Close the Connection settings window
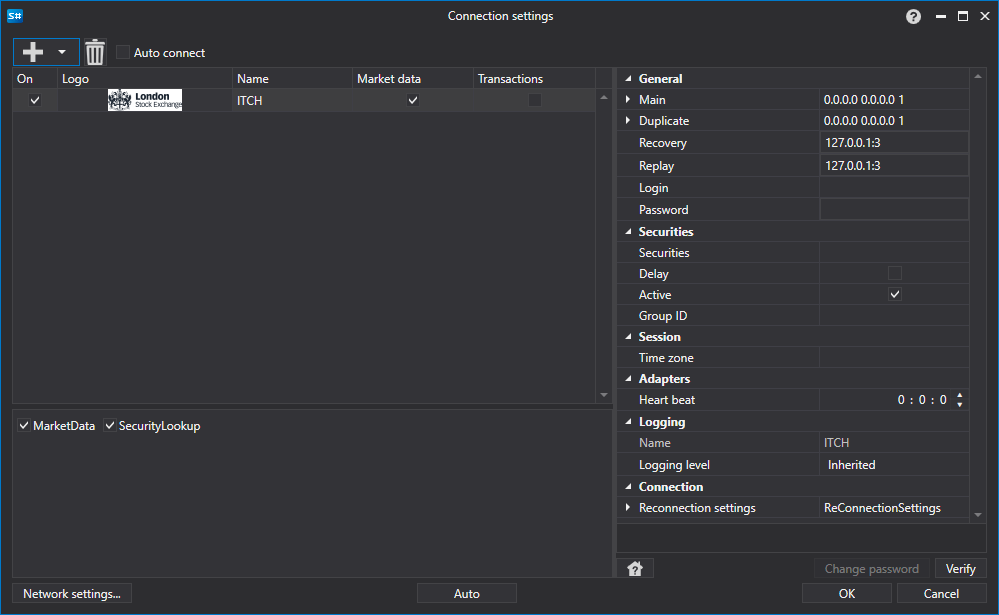This screenshot has height=615, width=999. 984,17
